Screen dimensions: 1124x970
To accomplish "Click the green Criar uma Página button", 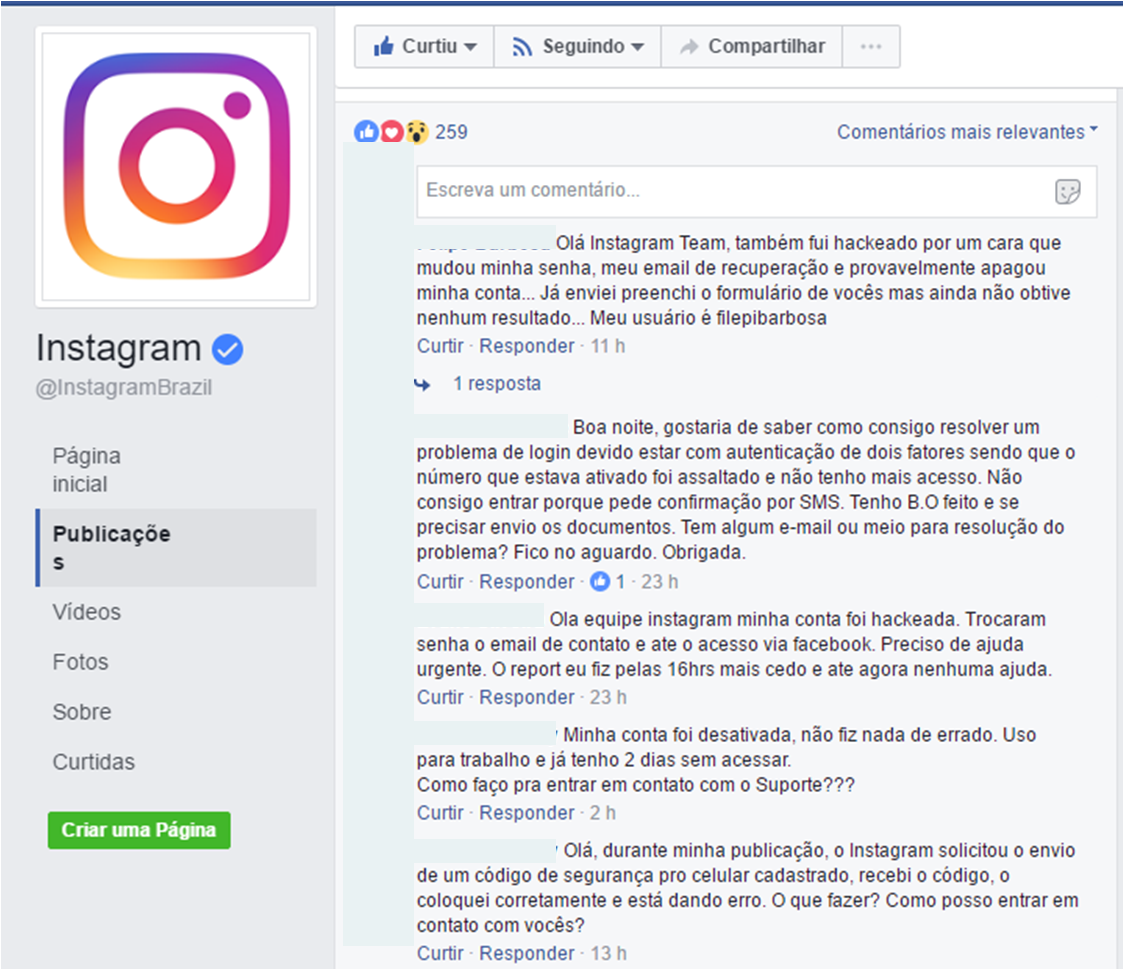I will click(139, 830).
